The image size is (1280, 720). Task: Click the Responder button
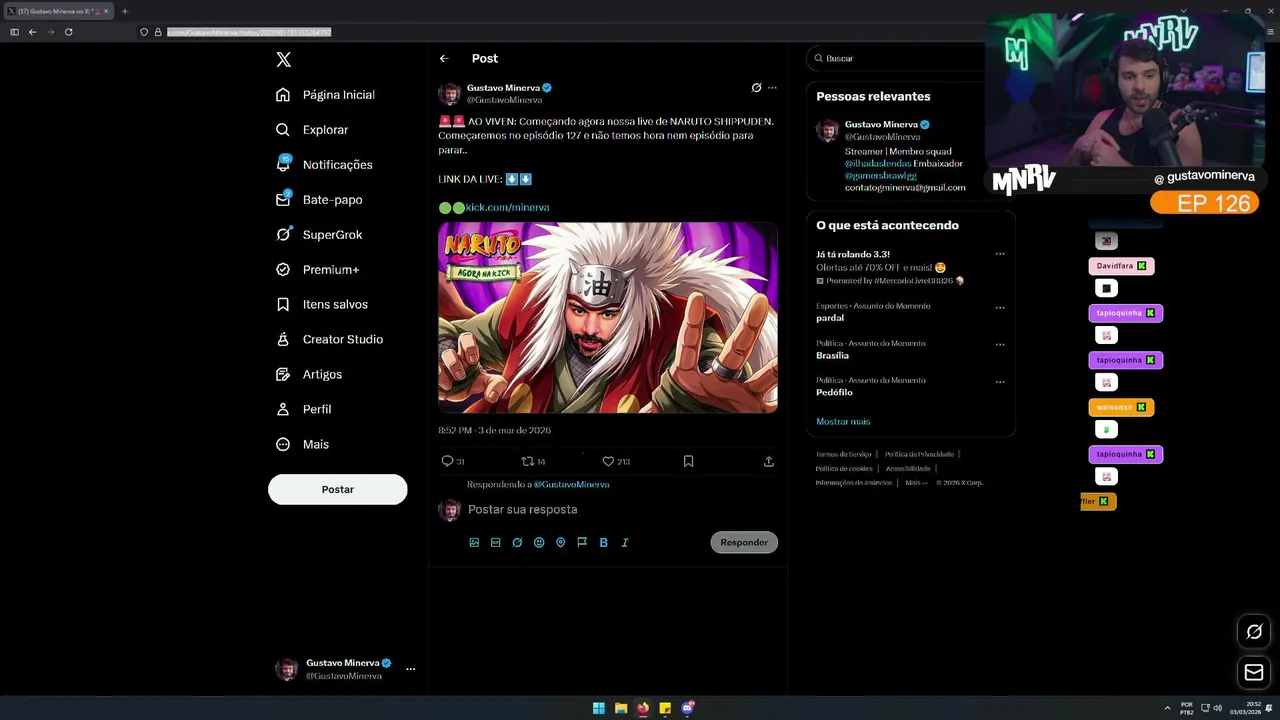click(x=744, y=542)
